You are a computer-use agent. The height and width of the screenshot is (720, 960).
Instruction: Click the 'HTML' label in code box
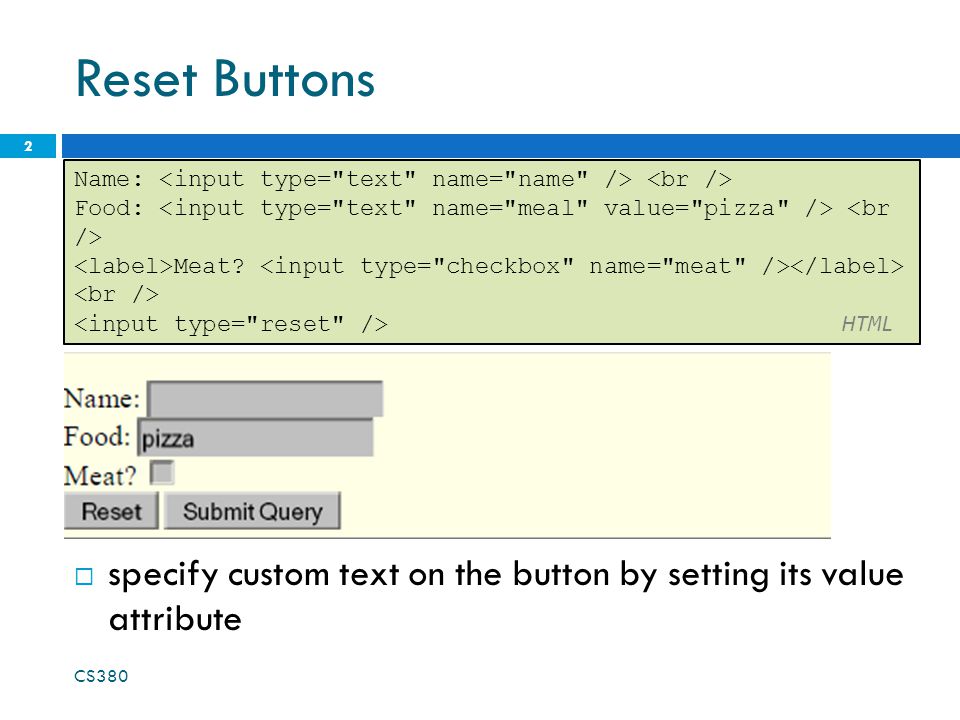(x=866, y=323)
